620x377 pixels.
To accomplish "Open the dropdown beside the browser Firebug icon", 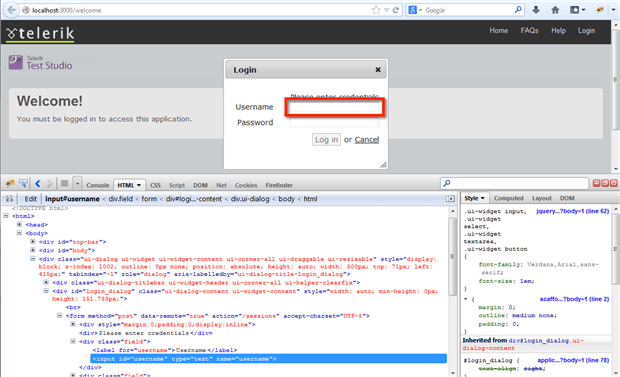I will 613,10.
